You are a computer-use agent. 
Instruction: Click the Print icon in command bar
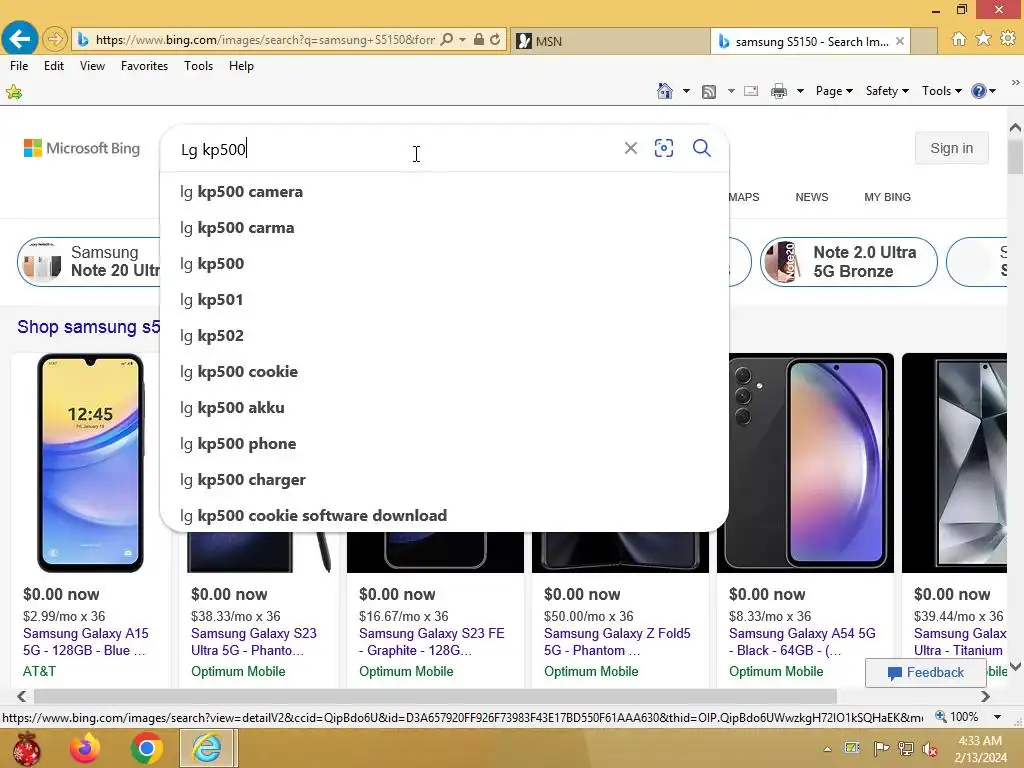tap(778, 91)
